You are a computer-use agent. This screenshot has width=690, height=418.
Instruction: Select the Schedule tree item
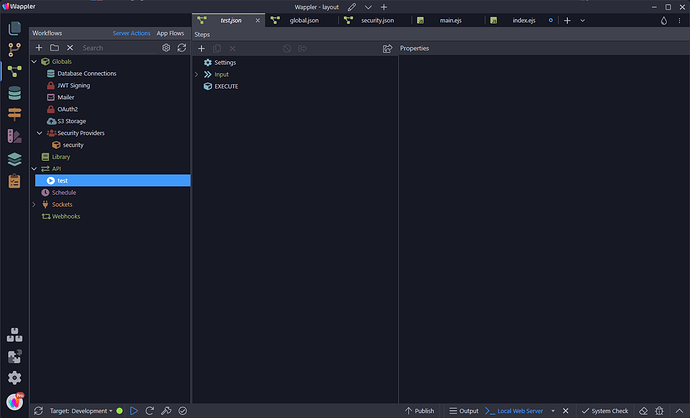pyautogui.click(x=64, y=192)
